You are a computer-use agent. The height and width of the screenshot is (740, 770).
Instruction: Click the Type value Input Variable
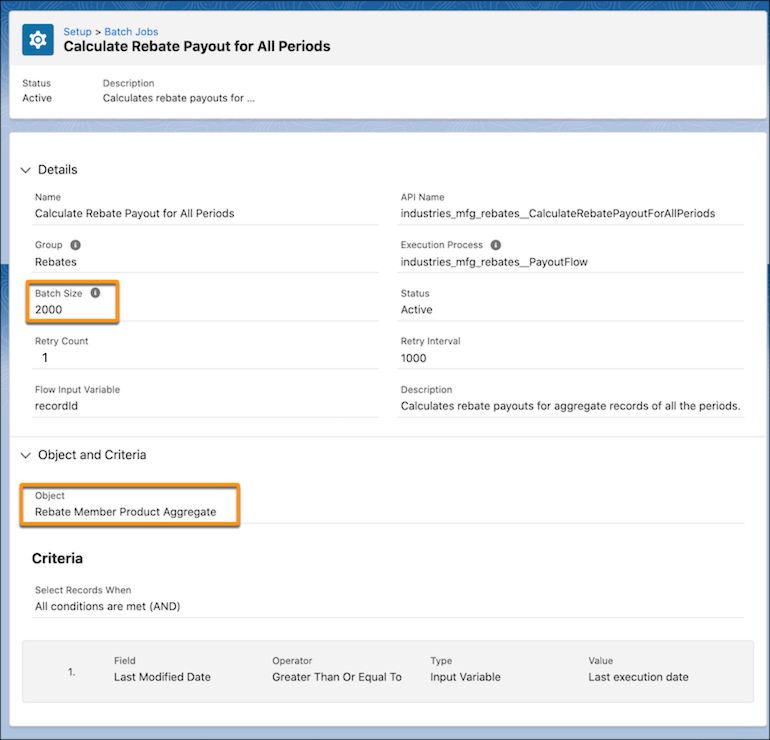pyautogui.click(x=466, y=677)
